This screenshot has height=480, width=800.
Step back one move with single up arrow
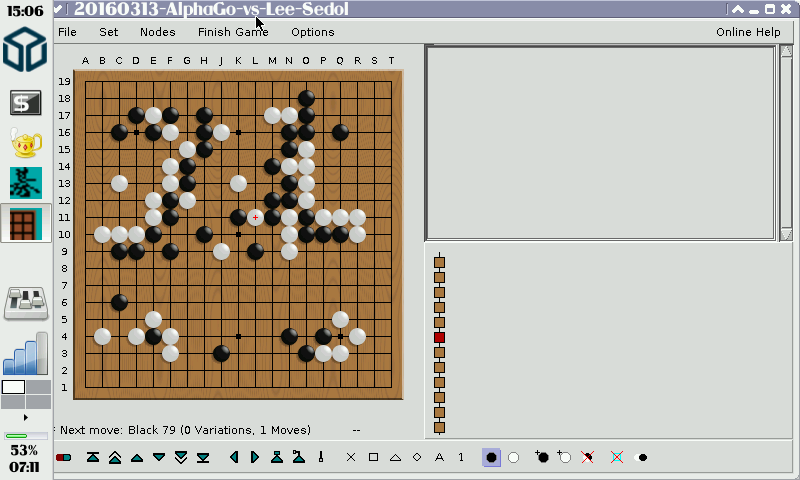[137, 458]
